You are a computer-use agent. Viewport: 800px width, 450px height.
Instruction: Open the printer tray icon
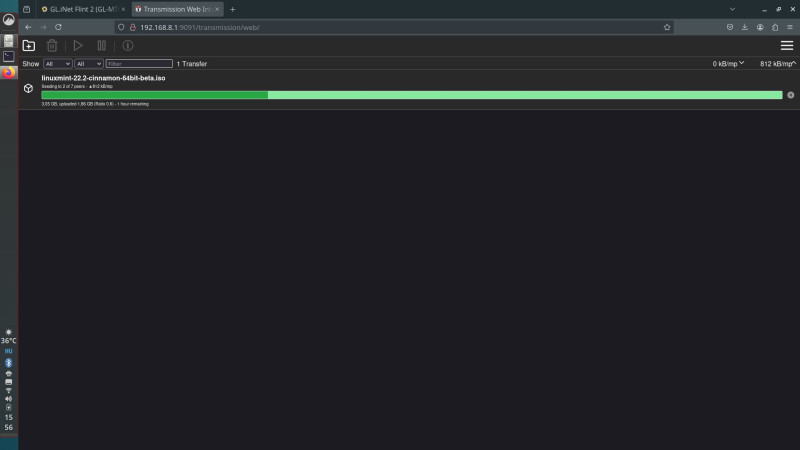coord(9,373)
